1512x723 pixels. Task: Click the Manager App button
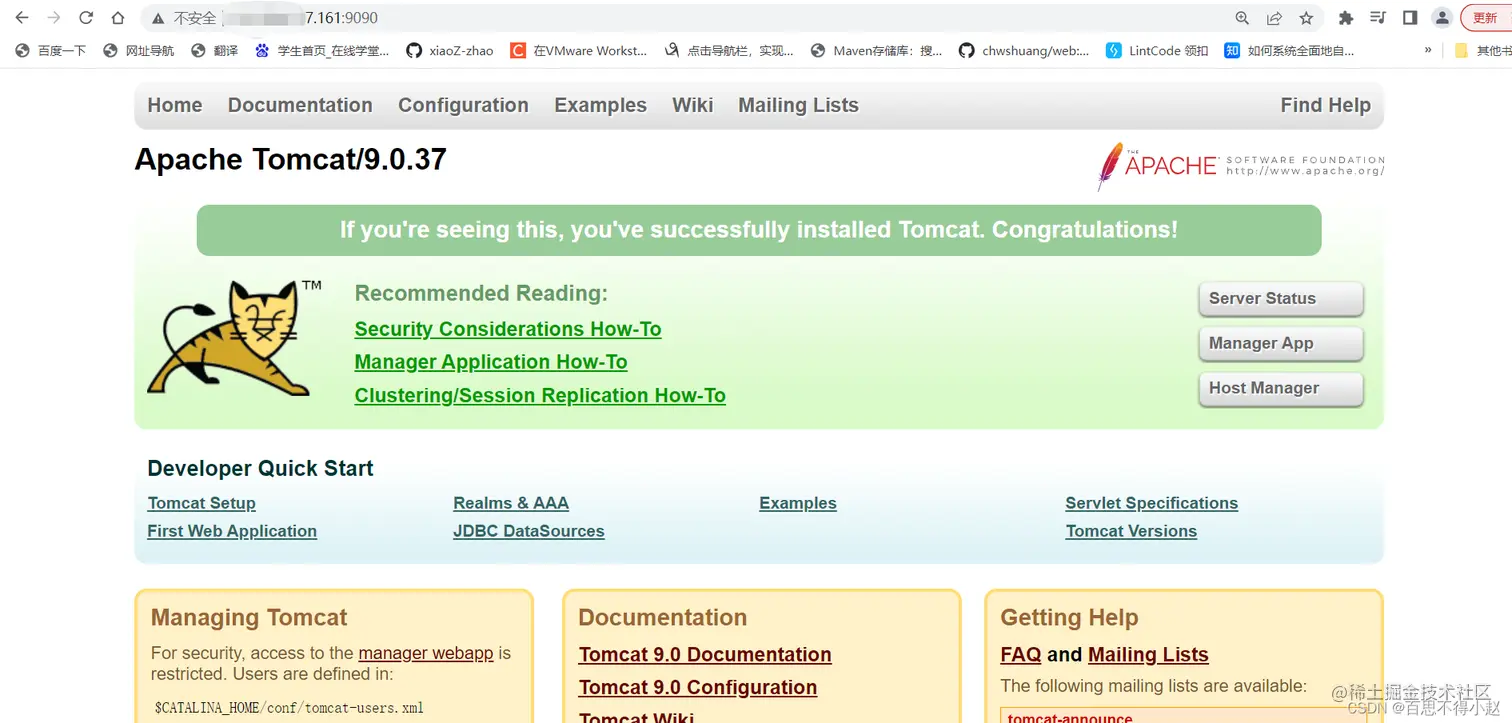[x=1281, y=343]
